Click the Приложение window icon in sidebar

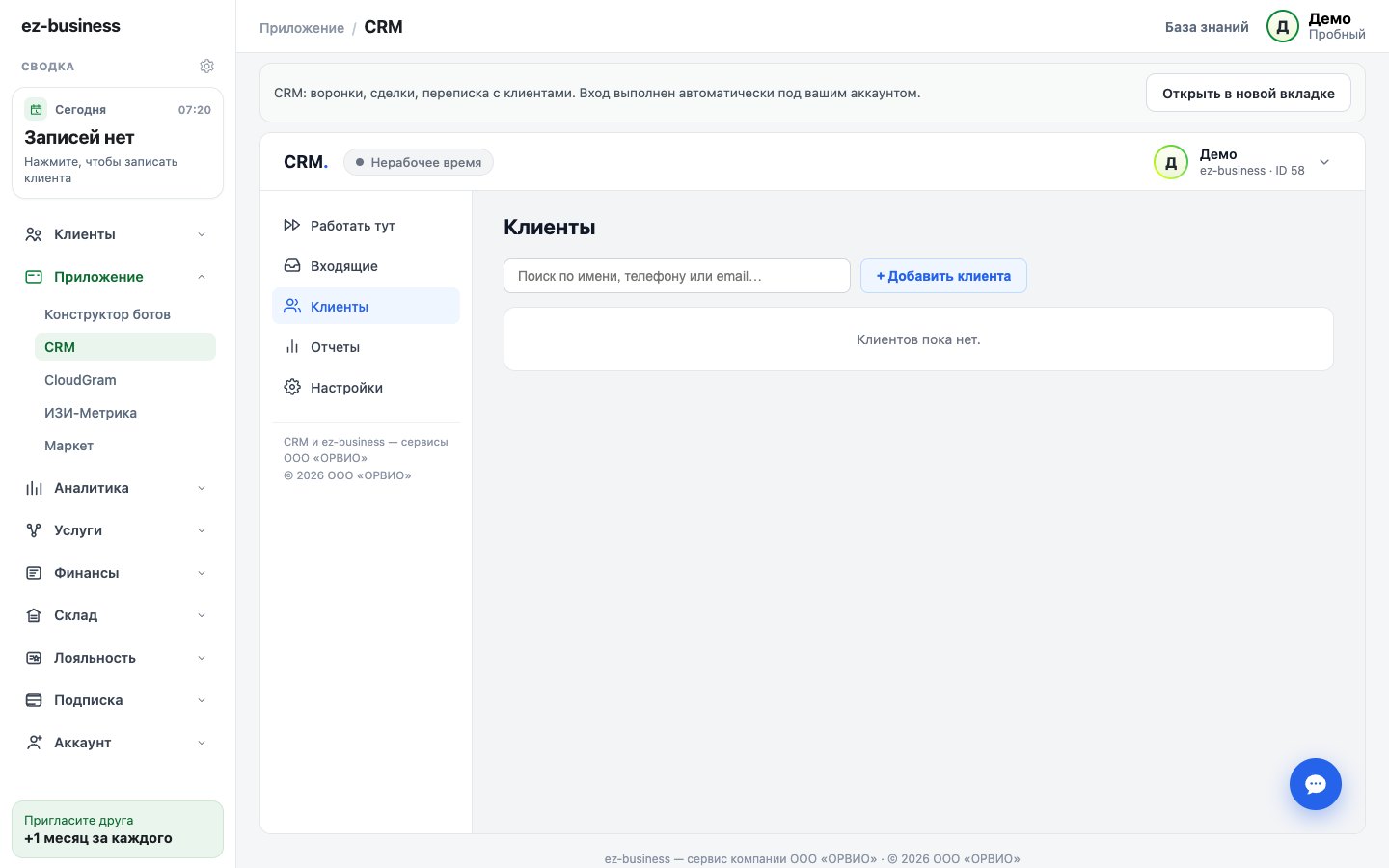pyautogui.click(x=34, y=277)
